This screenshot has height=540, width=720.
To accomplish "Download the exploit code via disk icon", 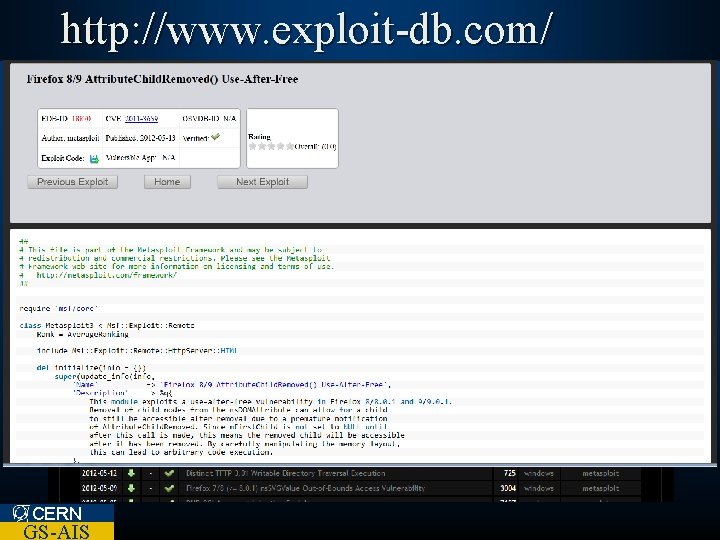I will [94, 159].
